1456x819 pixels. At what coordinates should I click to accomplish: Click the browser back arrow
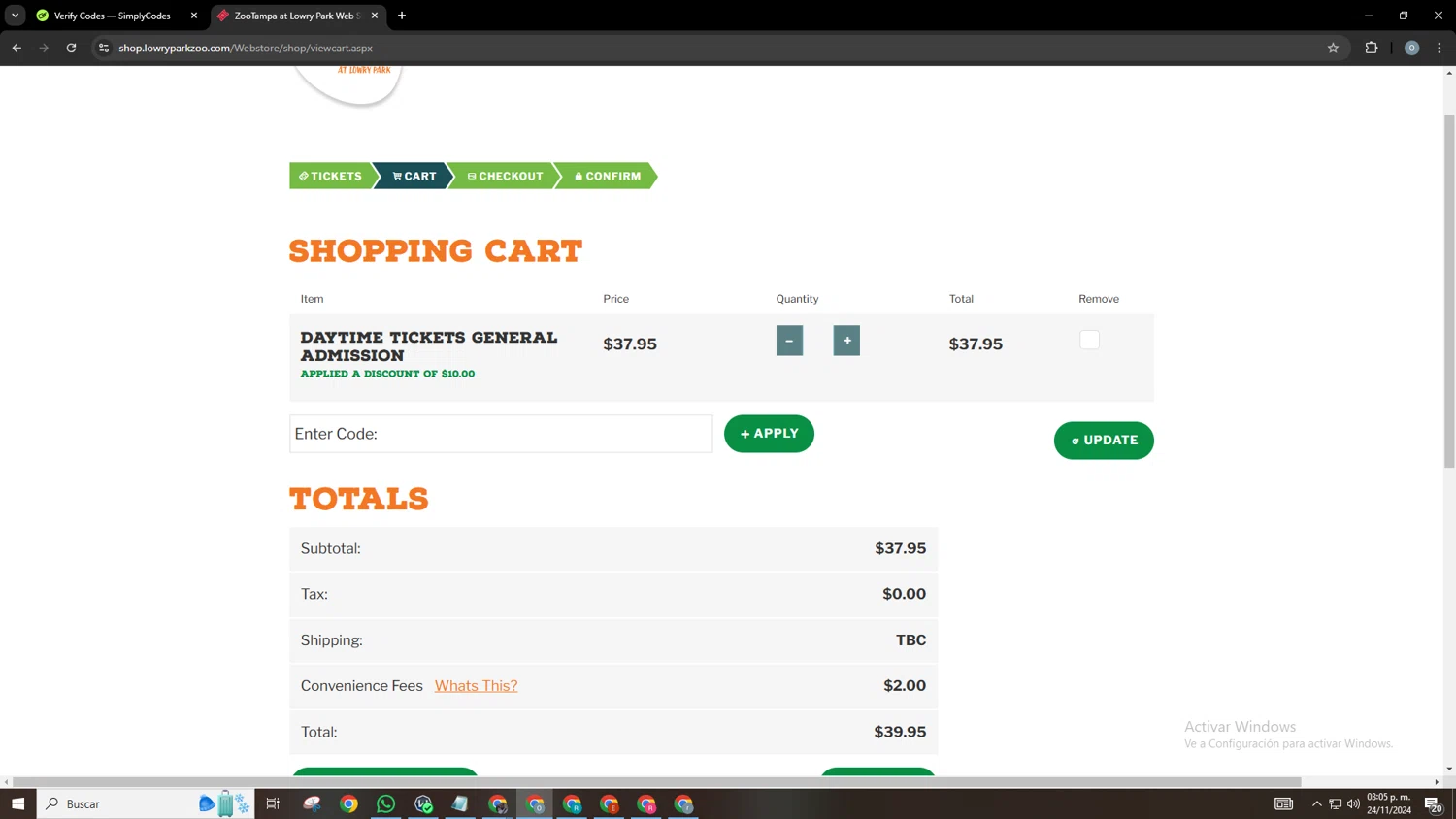[x=17, y=48]
